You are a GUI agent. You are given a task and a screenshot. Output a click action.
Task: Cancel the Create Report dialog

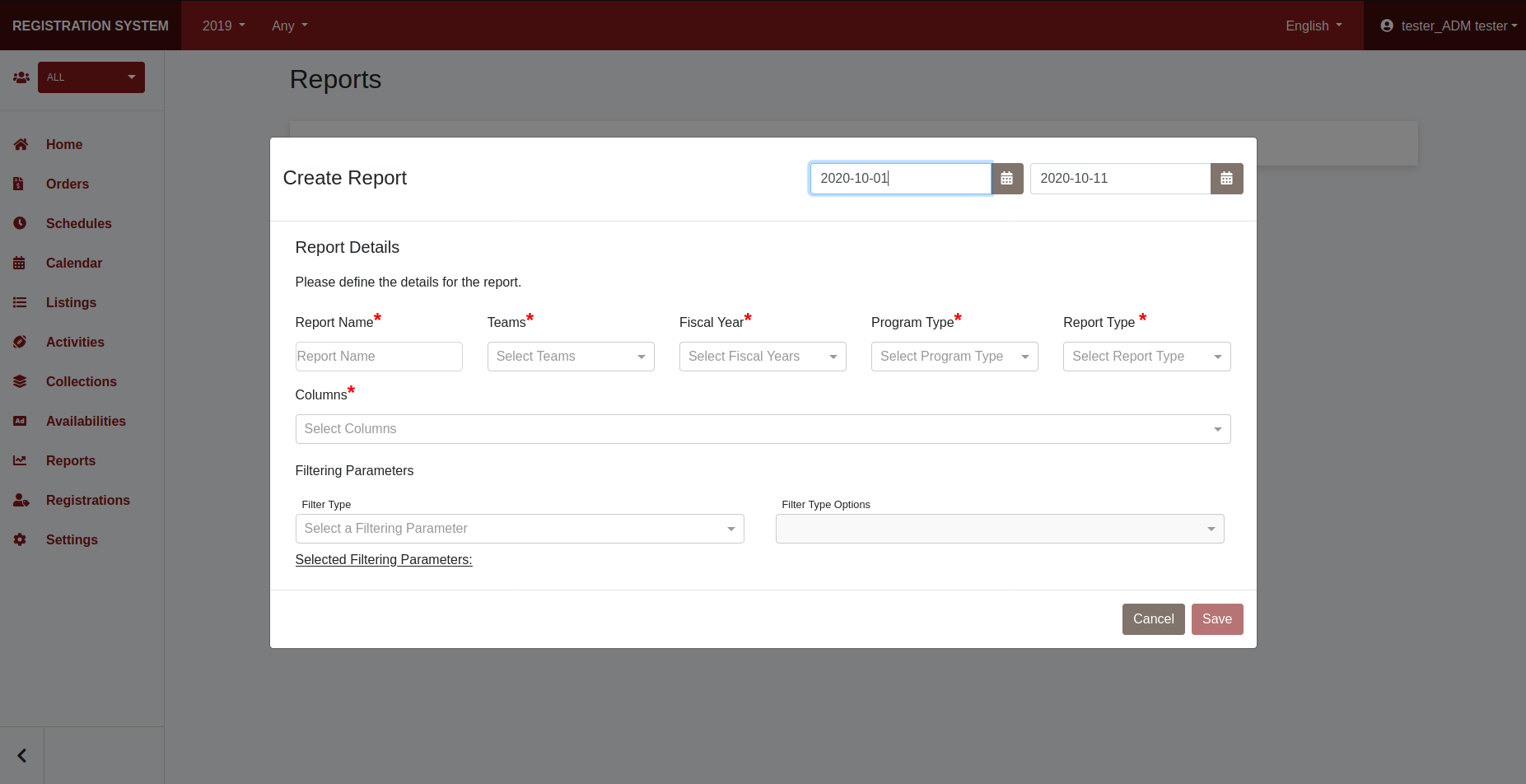(x=1153, y=619)
